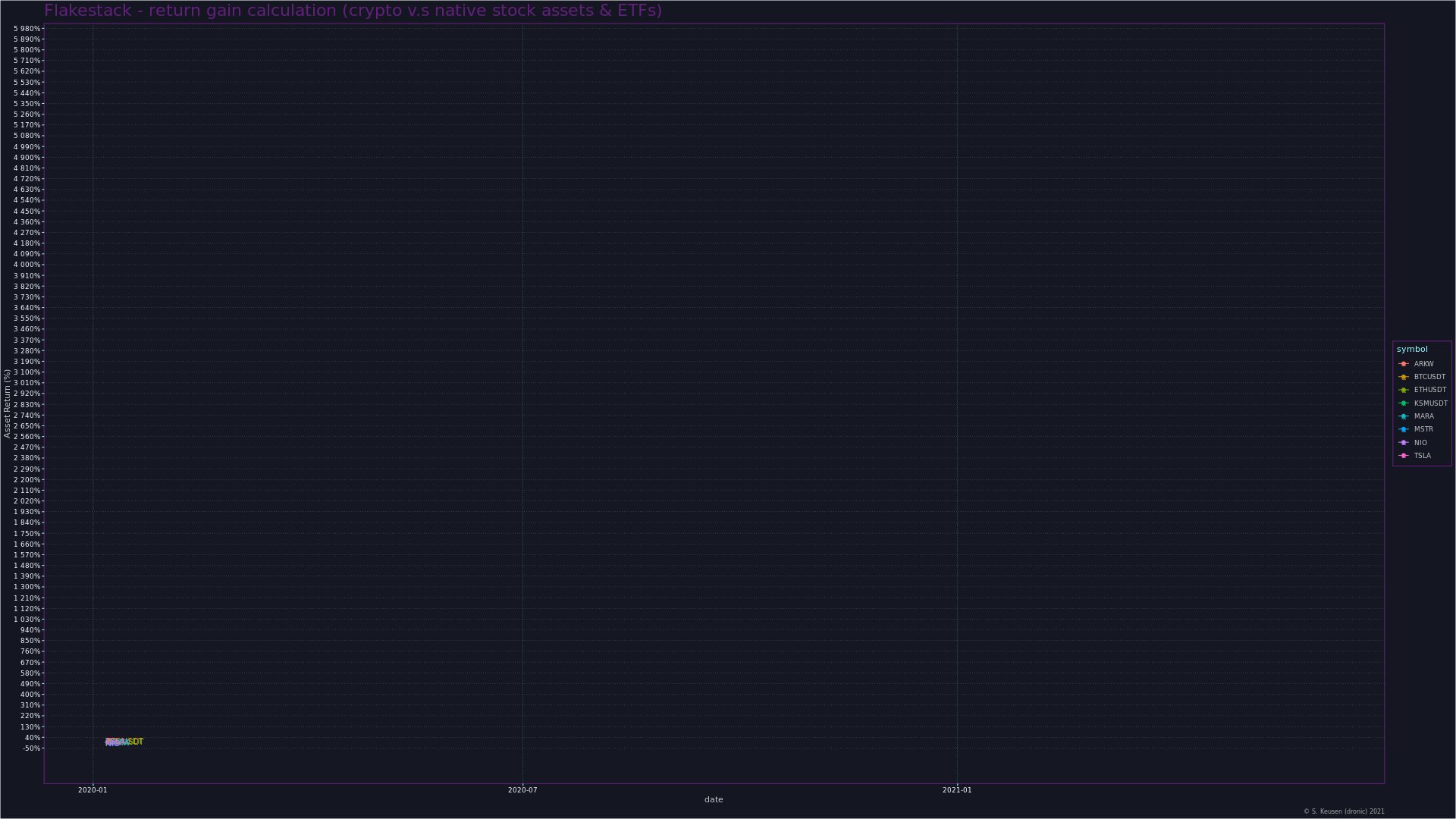The image size is (1456, 819).
Task: Select the TSLA legend label text
Action: 1422,456
